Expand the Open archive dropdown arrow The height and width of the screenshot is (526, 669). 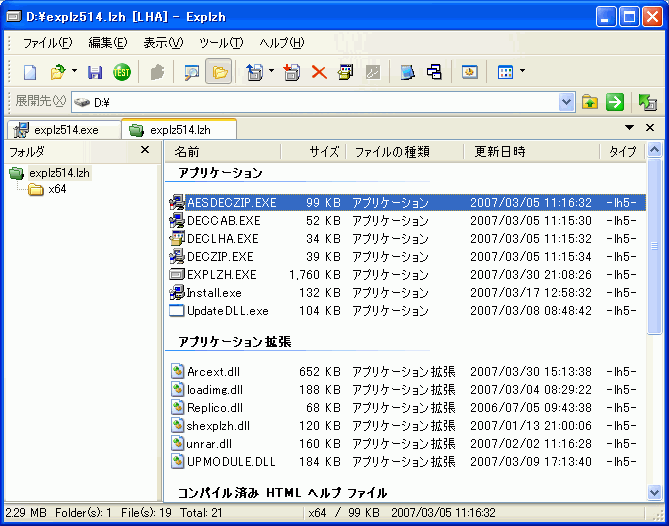pyautogui.click(x=74, y=71)
